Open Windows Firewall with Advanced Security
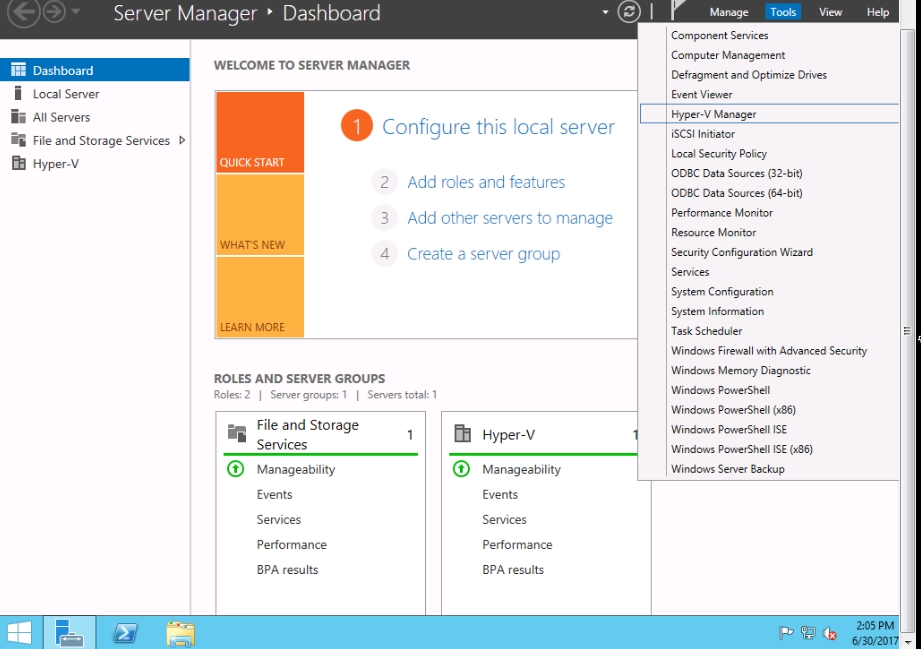Image resolution: width=921 pixels, height=649 pixels. click(769, 350)
